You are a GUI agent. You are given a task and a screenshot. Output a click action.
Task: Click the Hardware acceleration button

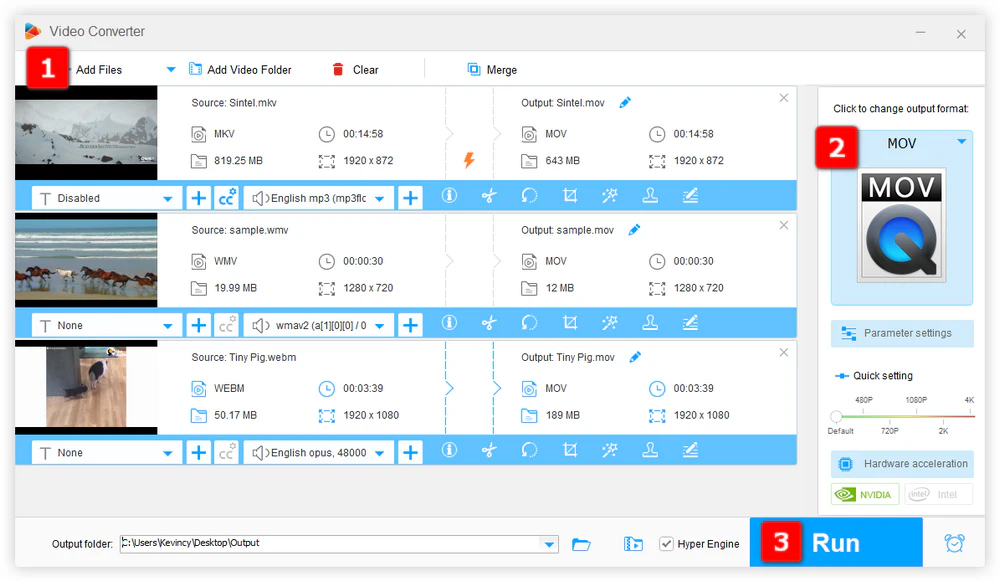click(902, 463)
